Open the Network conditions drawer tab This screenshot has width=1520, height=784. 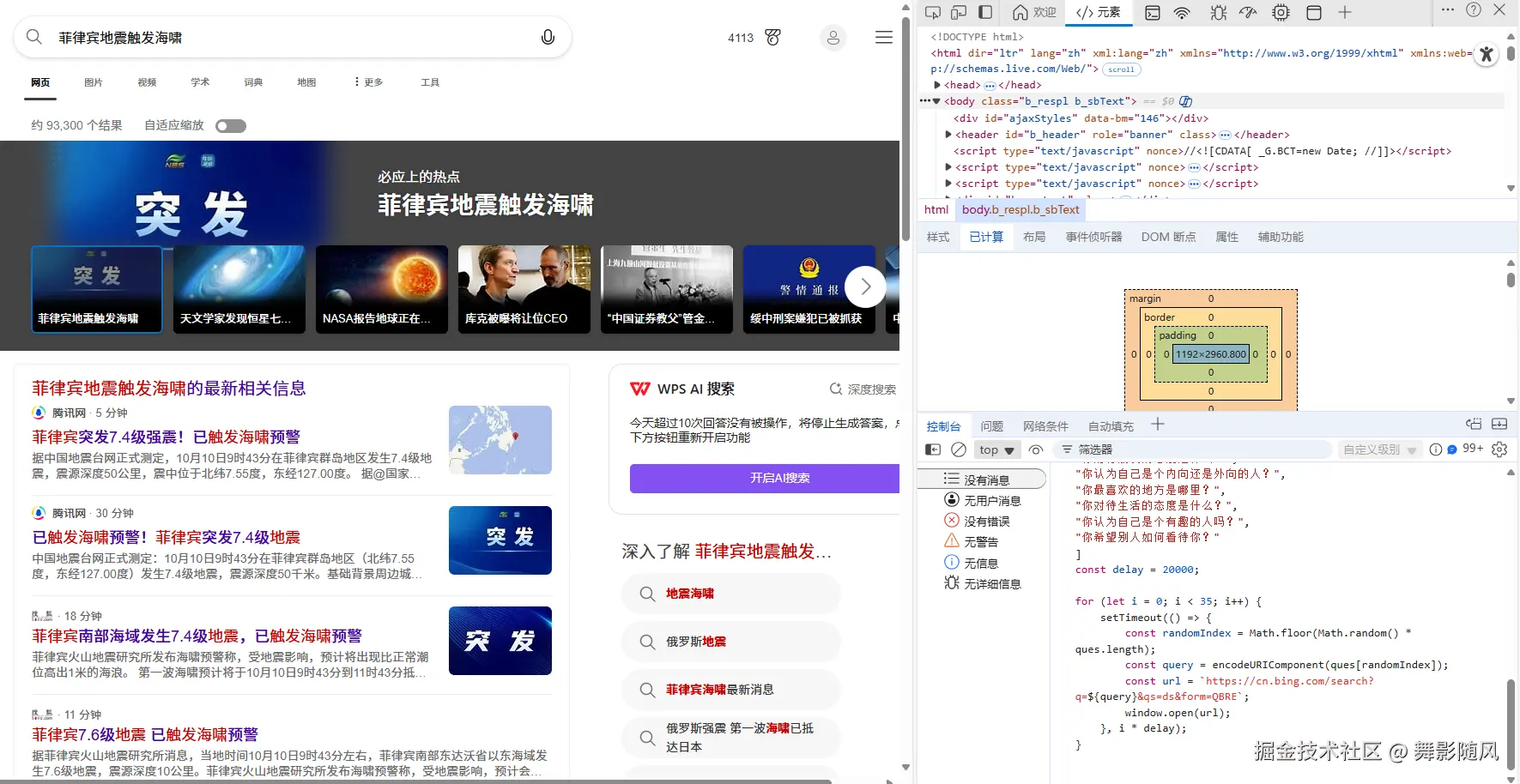1045,426
